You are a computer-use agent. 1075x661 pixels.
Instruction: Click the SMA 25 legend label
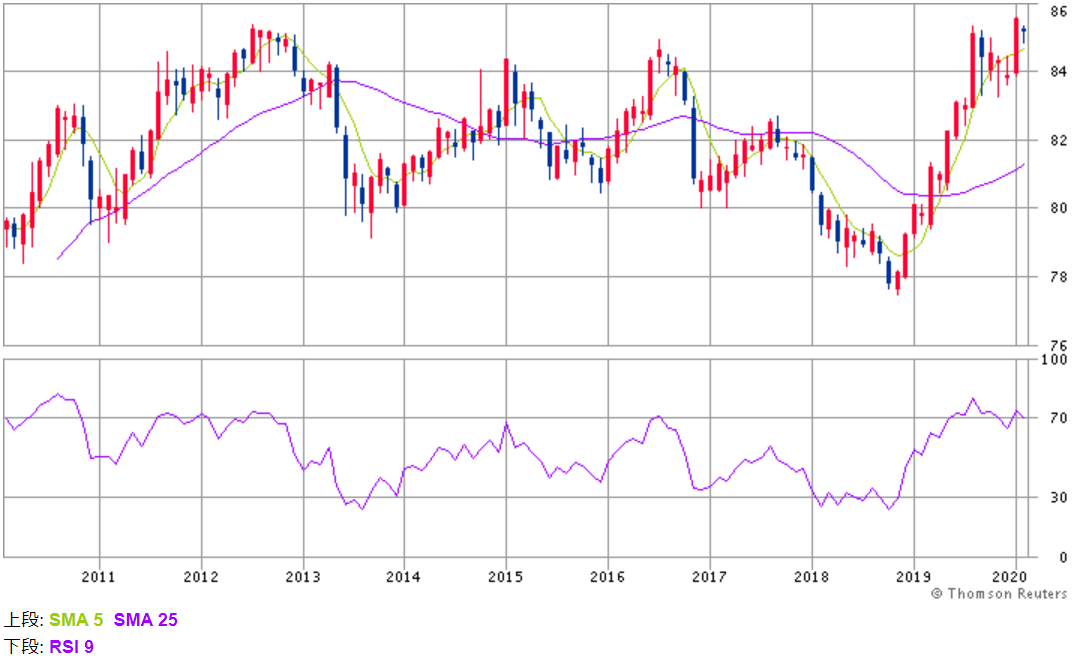coord(145,620)
